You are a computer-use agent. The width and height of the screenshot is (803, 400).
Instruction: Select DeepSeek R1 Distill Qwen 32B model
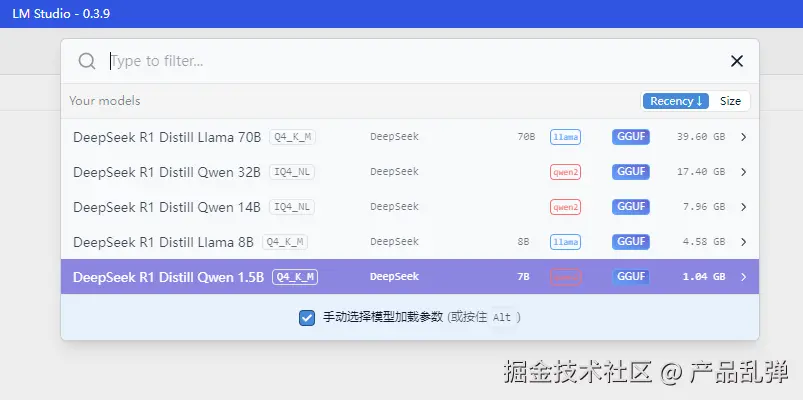coord(410,172)
